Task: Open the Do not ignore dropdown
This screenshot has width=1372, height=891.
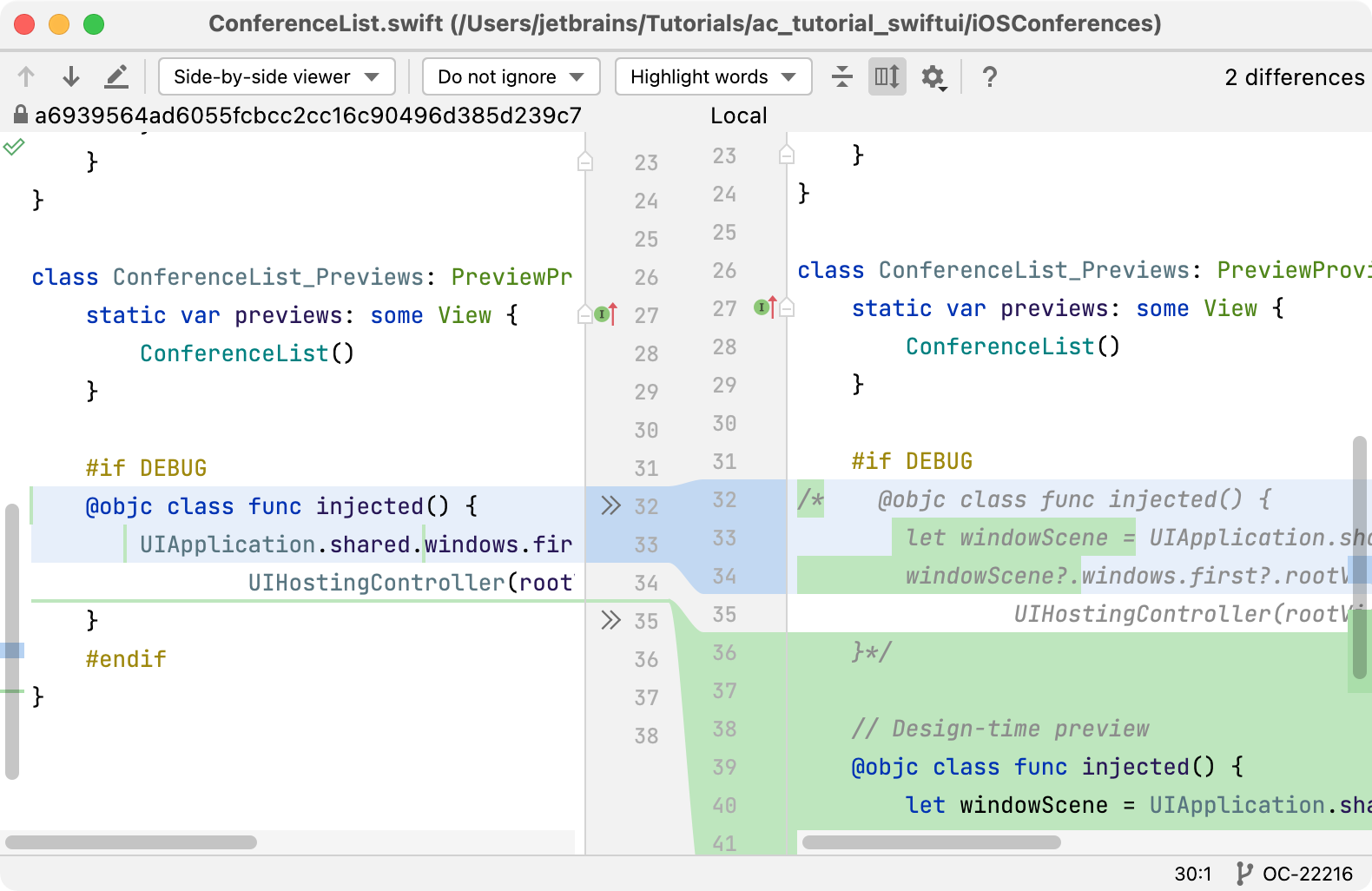Action: click(511, 77)
